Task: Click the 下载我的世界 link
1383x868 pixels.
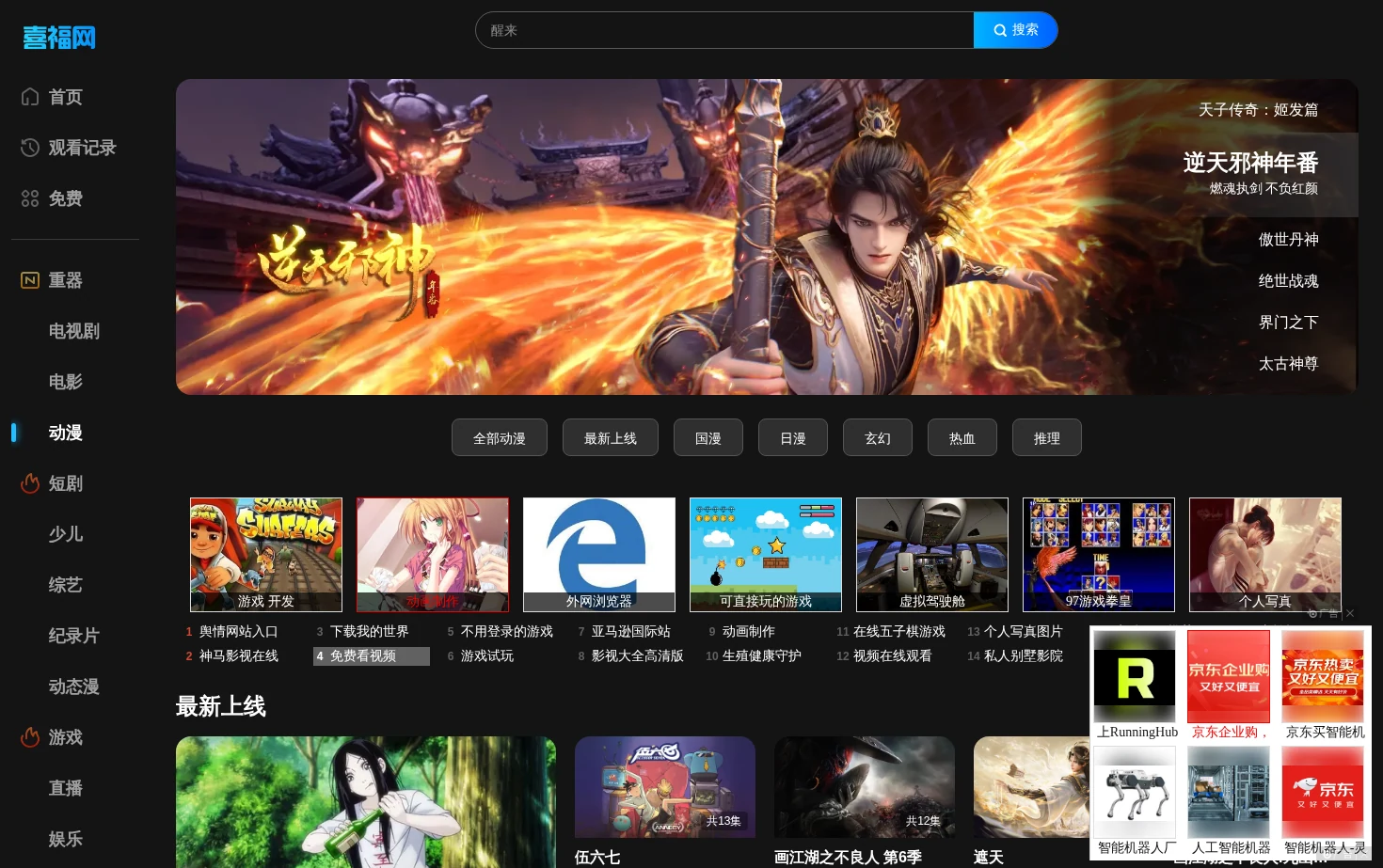Action: point(370,632)
